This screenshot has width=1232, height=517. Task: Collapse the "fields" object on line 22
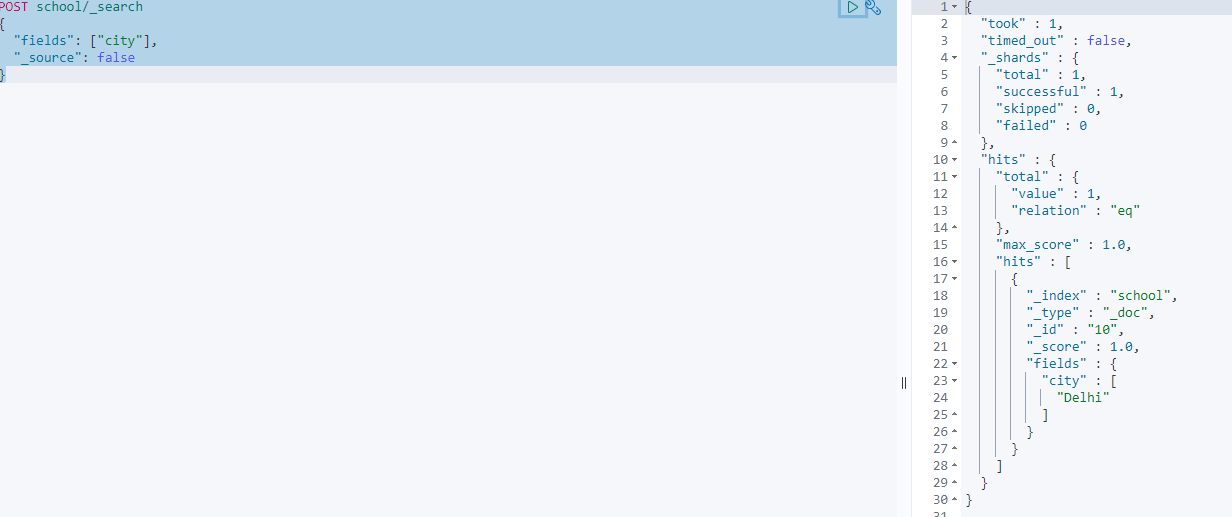(x=955, y=364)
